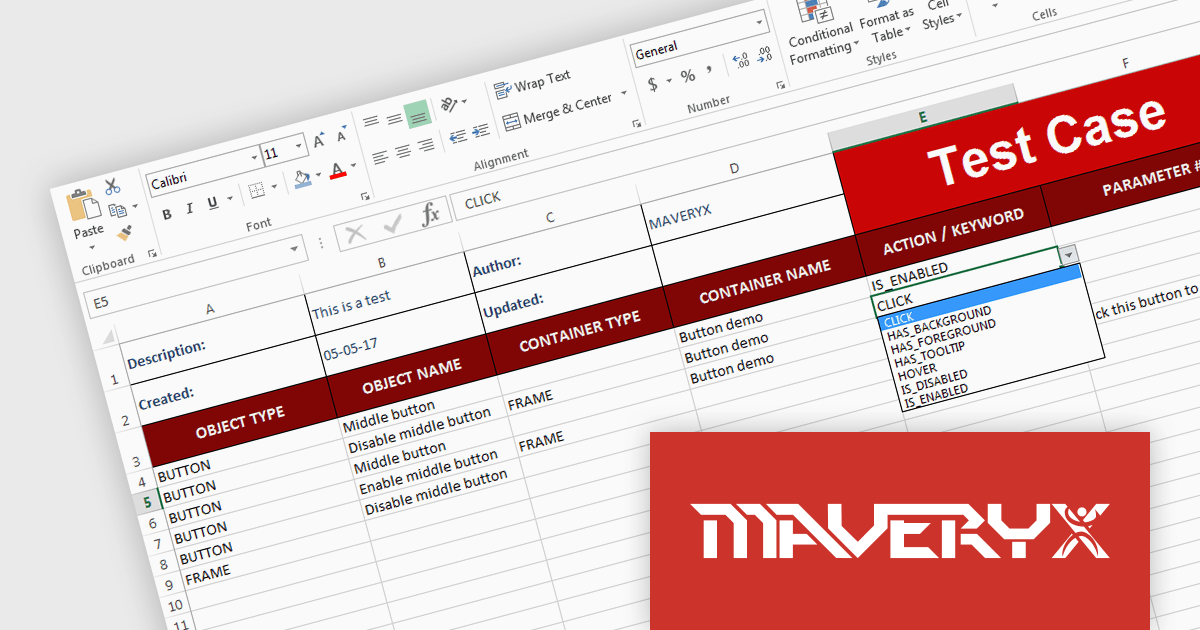Click the Paste clipboard icon
The image size is (1200, 630).
click(83, 204)
